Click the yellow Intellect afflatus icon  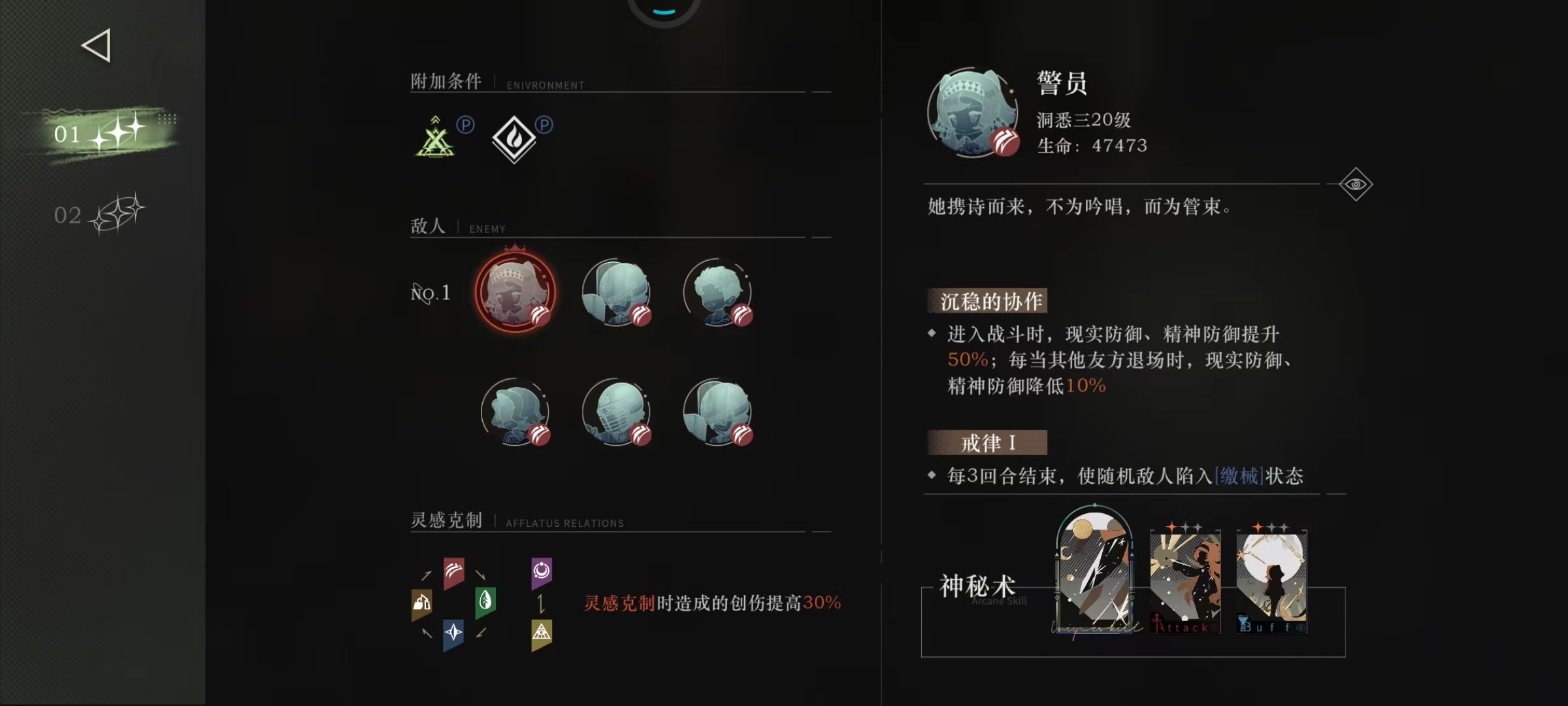(x=542, y=634)
